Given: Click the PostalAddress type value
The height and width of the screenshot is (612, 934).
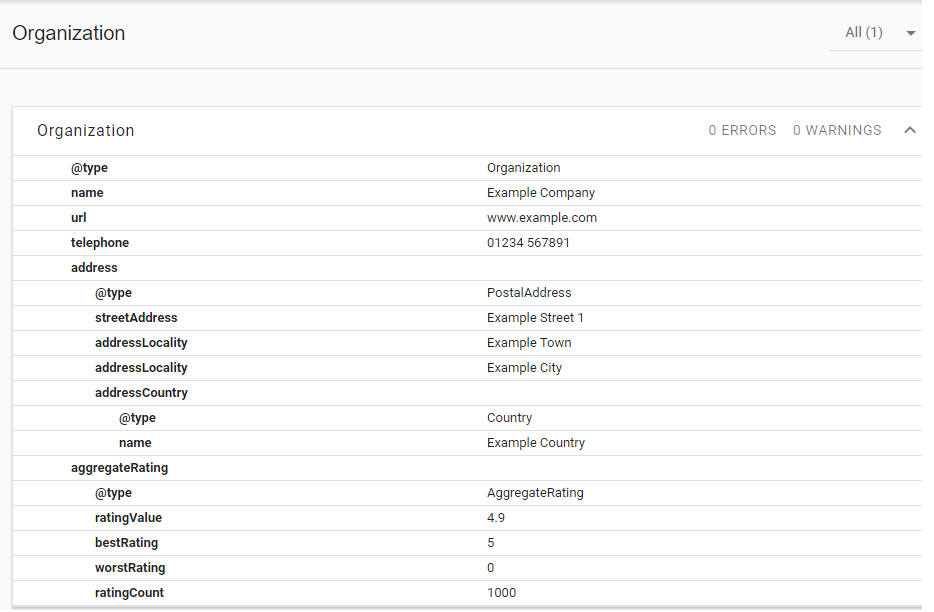Looking at the screenshot, I should pos(529,293).
